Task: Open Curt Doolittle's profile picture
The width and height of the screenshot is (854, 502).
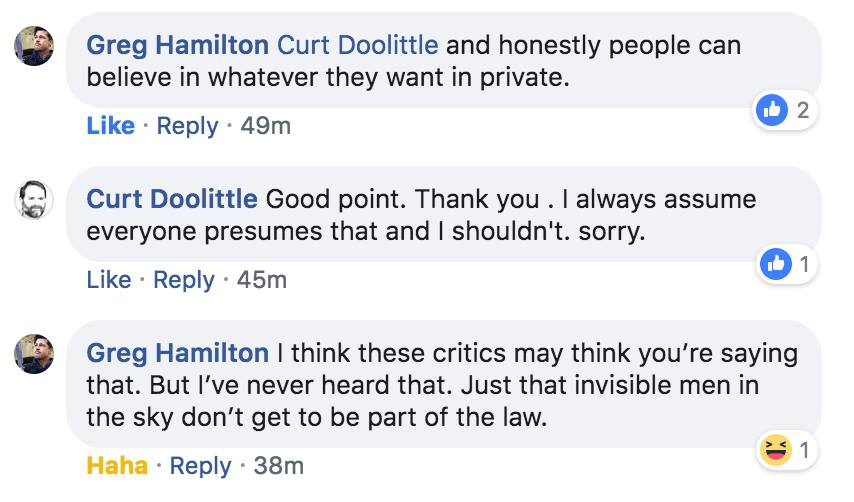Action: pos(33,200)
